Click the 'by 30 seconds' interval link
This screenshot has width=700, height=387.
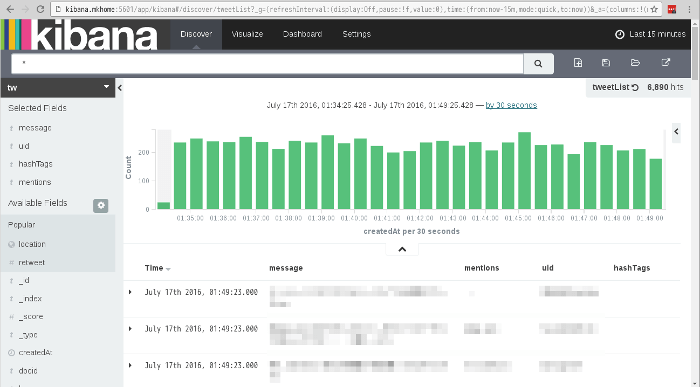click(511, 105)
